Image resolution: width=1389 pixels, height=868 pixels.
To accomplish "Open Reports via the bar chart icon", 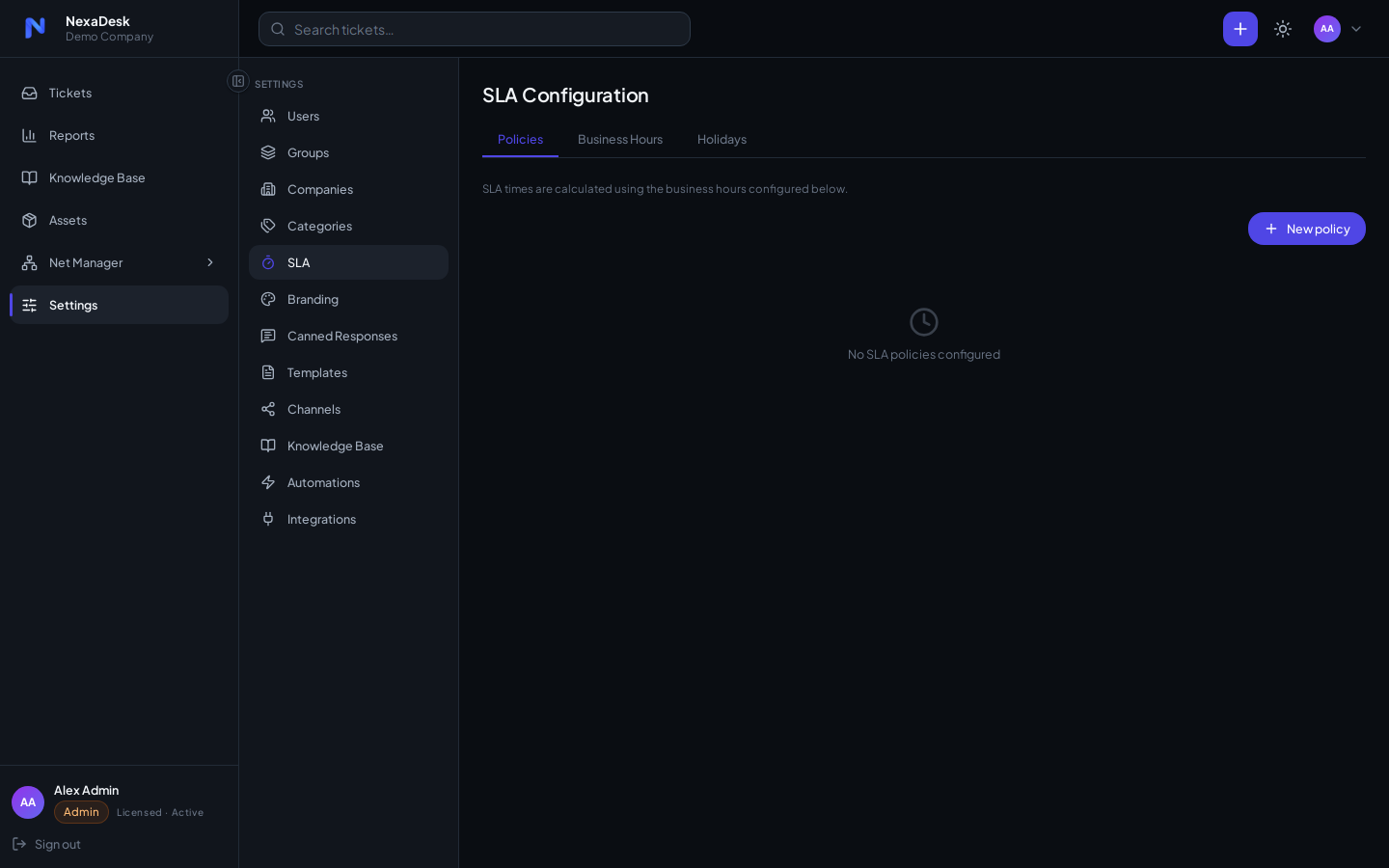I will [x=30, y=135].
